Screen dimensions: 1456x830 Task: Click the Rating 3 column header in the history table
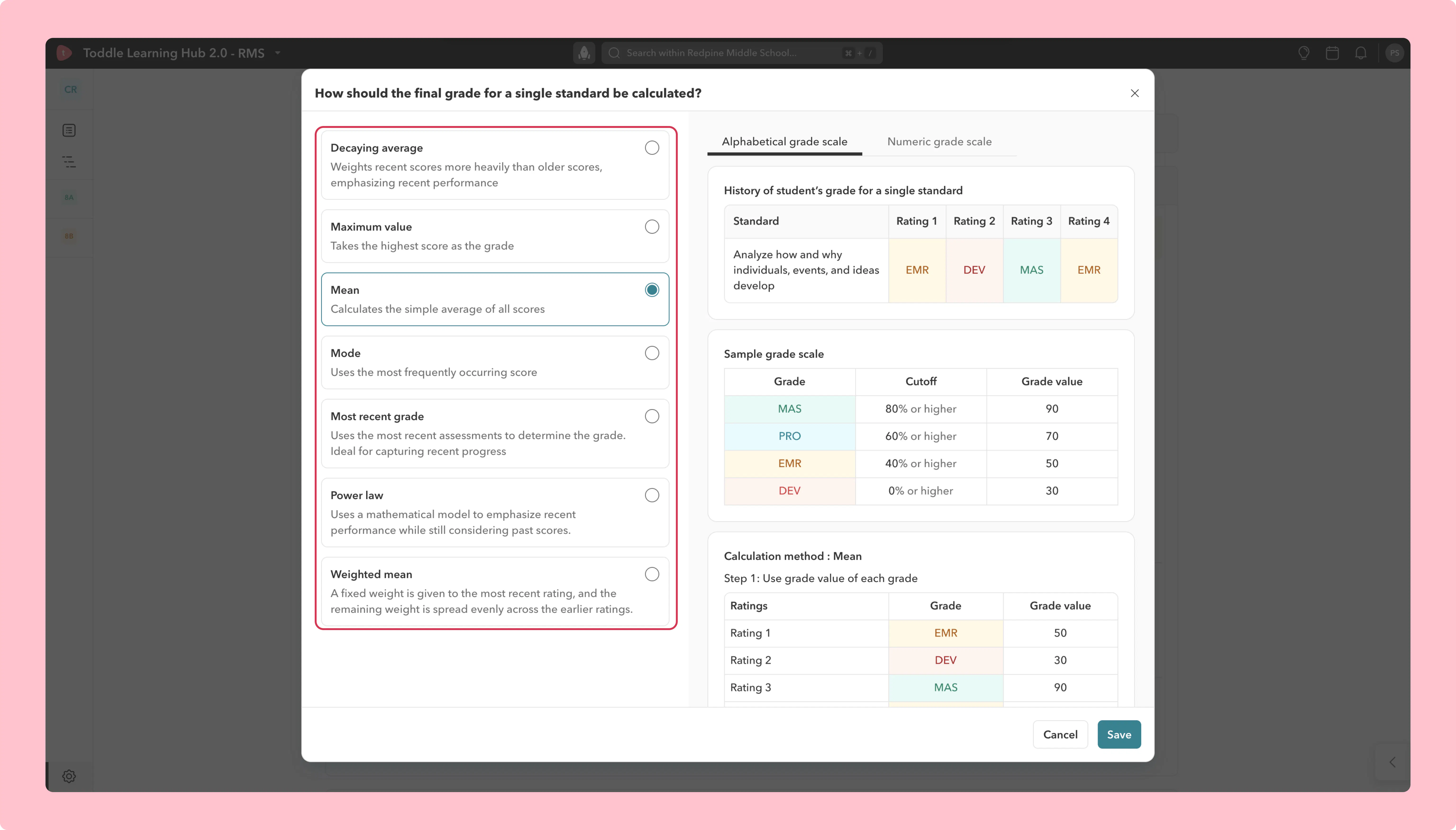(x=1032, y=221)
